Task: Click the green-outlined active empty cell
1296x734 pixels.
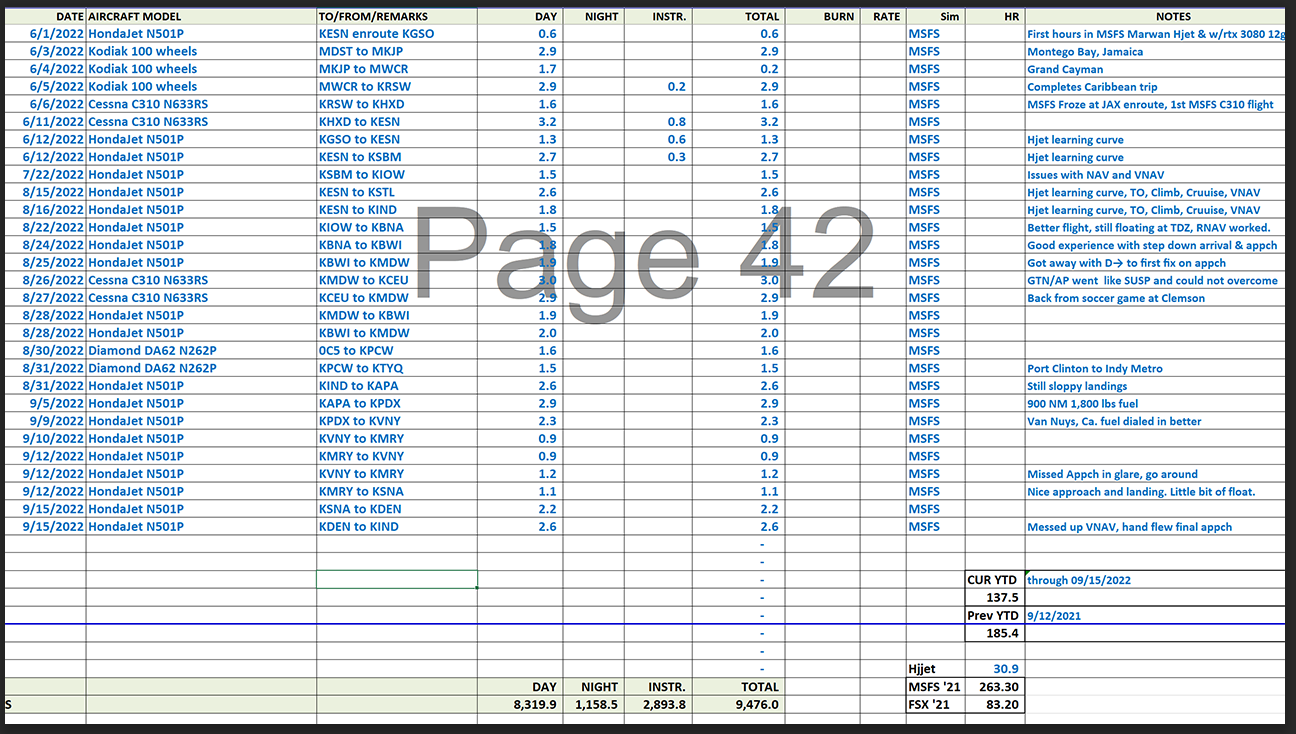Action: [397, 579]
